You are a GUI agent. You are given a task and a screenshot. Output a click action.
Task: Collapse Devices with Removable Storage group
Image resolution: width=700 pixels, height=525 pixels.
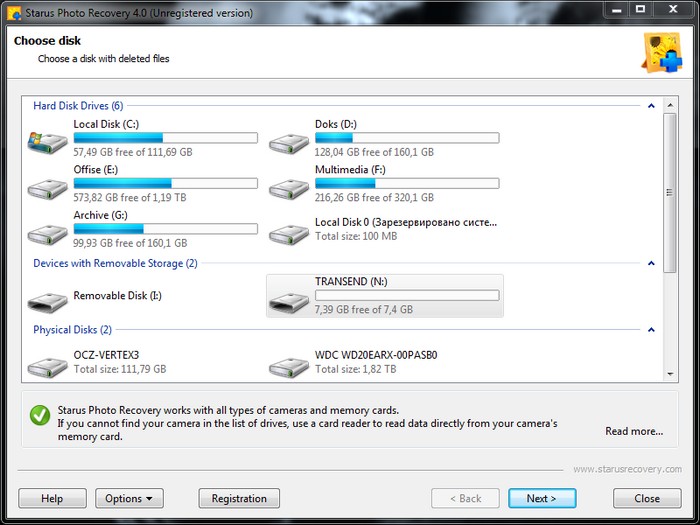point(651,263)
